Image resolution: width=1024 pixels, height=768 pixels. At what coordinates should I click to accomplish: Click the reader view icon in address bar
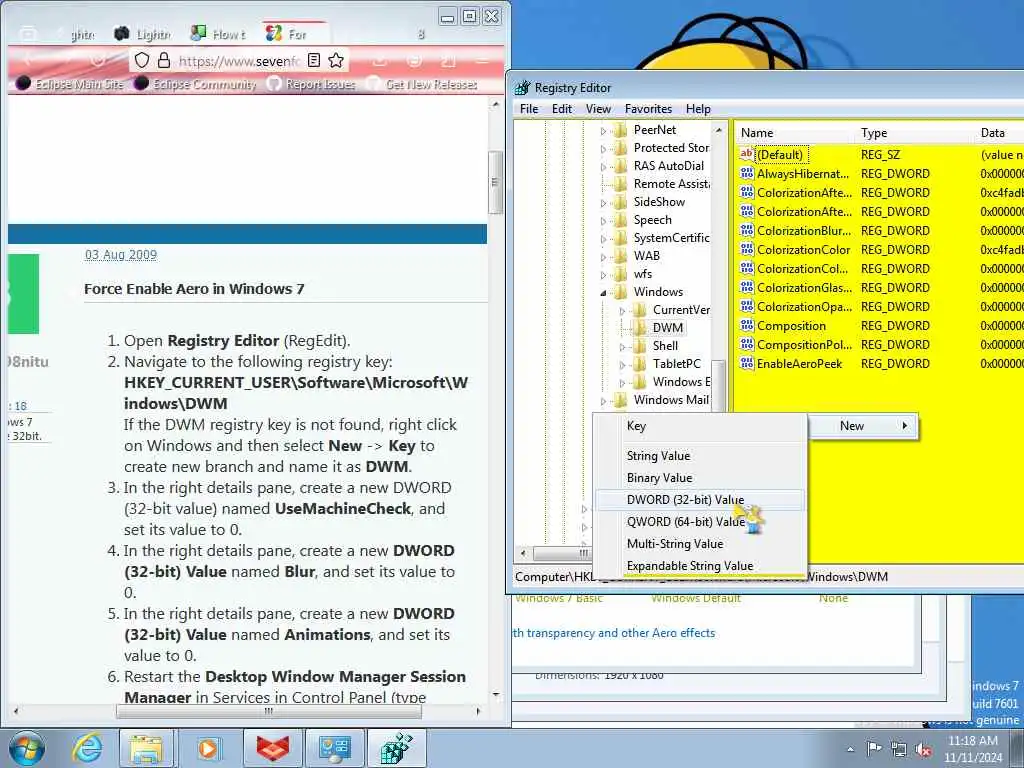click(x=313, y=60)
